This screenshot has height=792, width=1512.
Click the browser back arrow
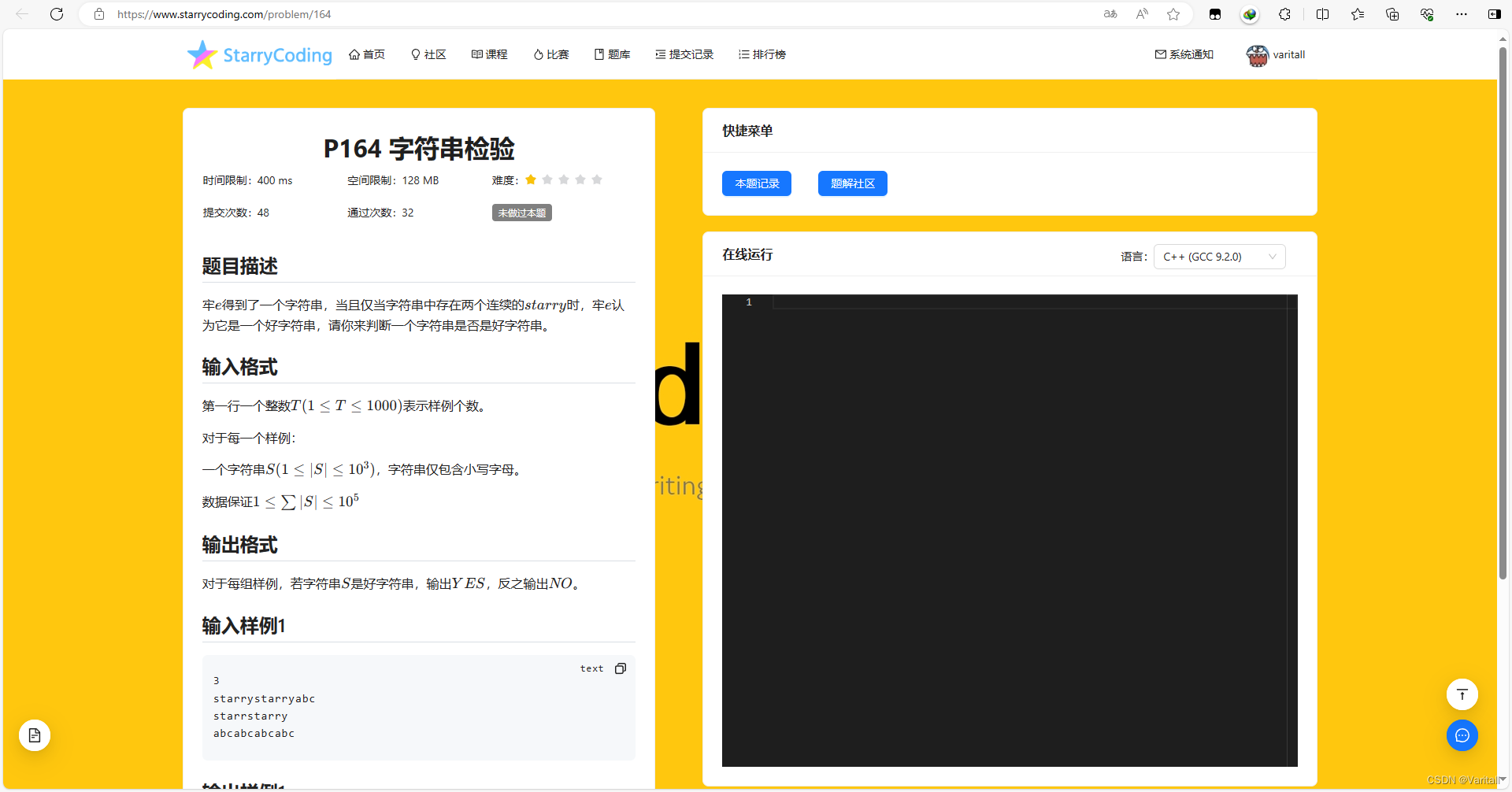pos(22,14)
